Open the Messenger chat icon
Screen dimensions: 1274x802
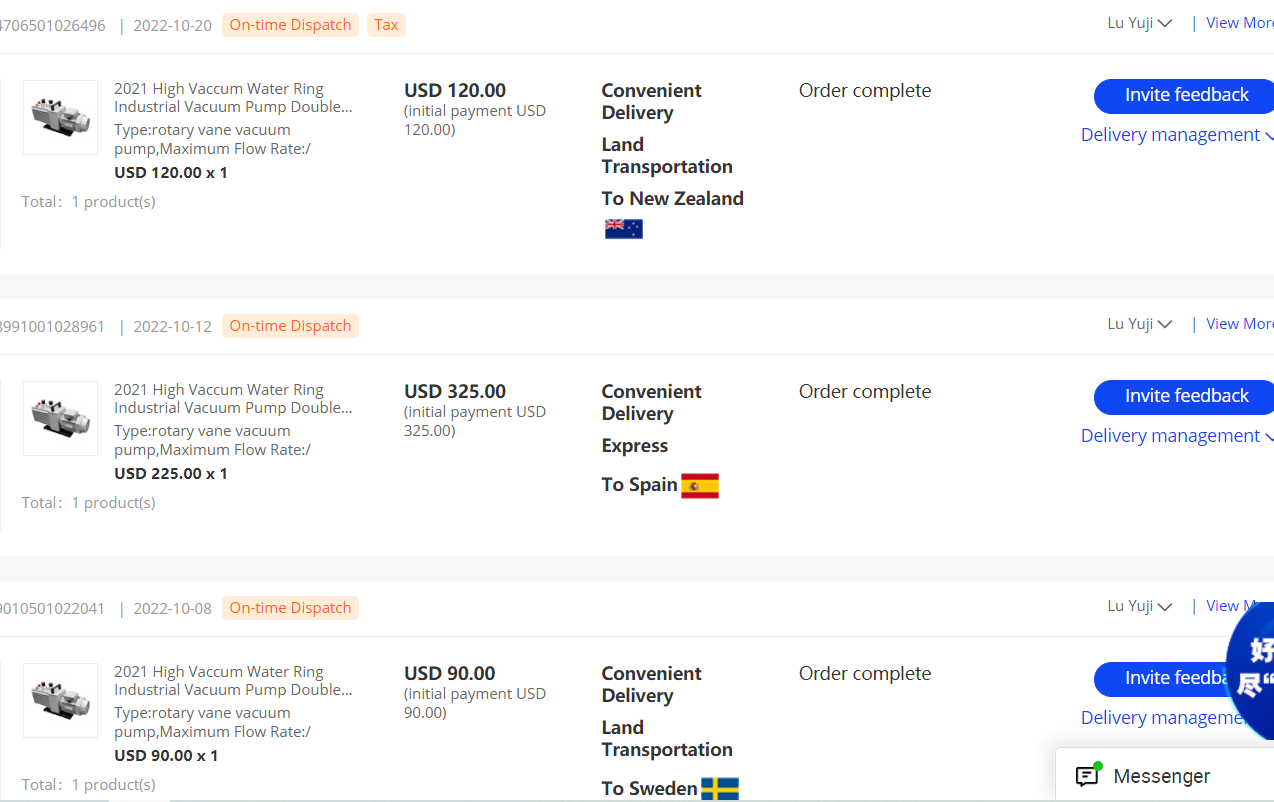[x=1087, y=776]
